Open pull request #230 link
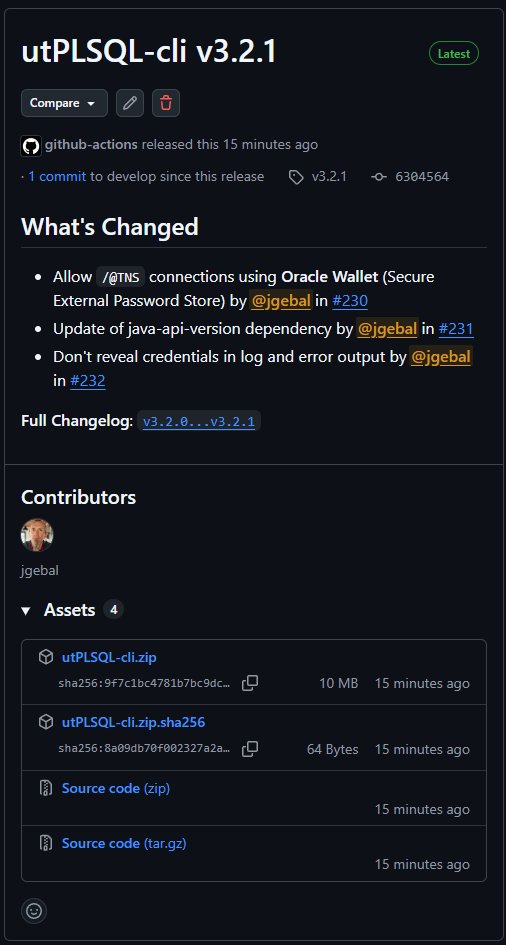Screen dimensions: 506x945 coord(350,301)
